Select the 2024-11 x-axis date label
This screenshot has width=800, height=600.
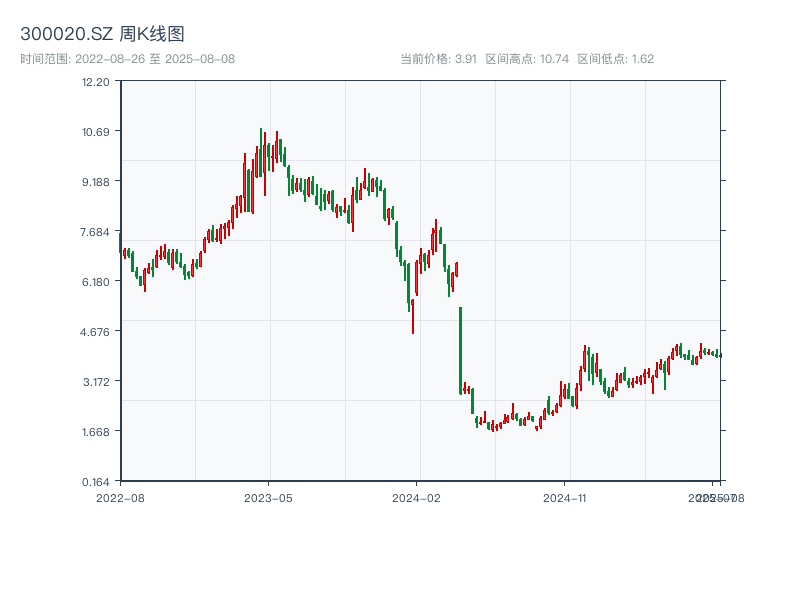click(x=564, y=497)
